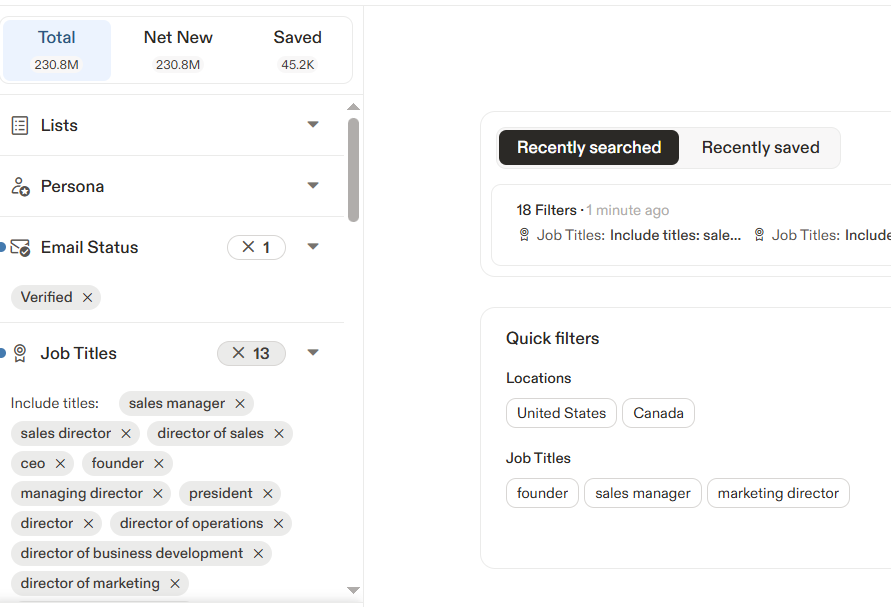Remove the Verified email status chip
The height and width of the screenshot is (607, 891).
click(x=87, y=298)
